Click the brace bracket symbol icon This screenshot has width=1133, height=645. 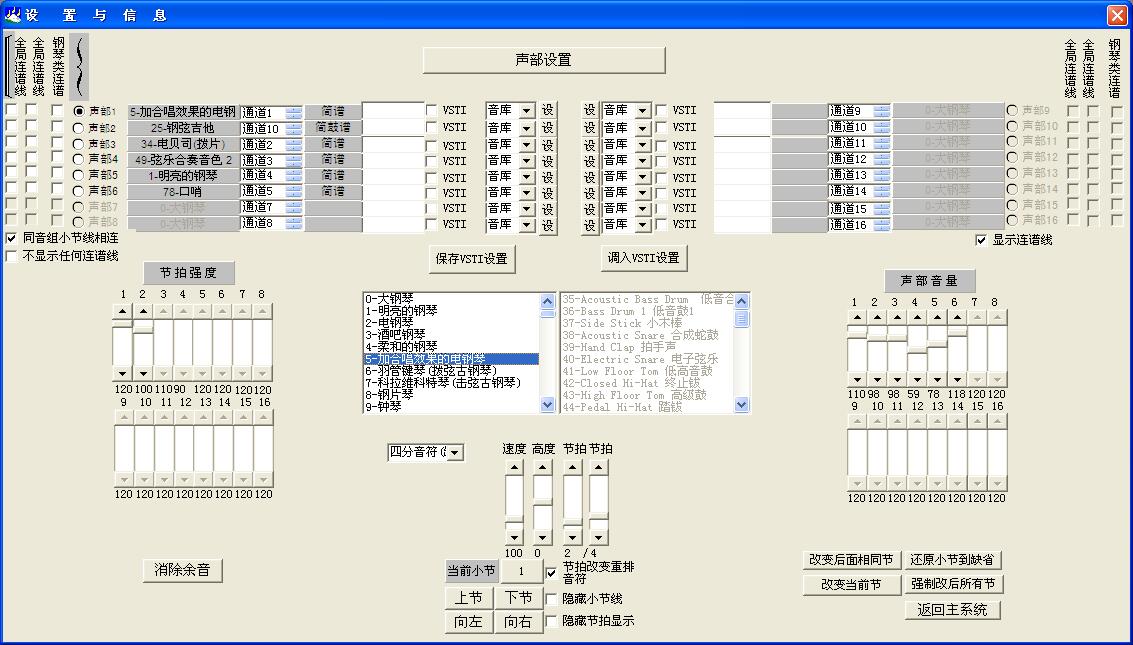pyautogui.click(x=78, y=65)
